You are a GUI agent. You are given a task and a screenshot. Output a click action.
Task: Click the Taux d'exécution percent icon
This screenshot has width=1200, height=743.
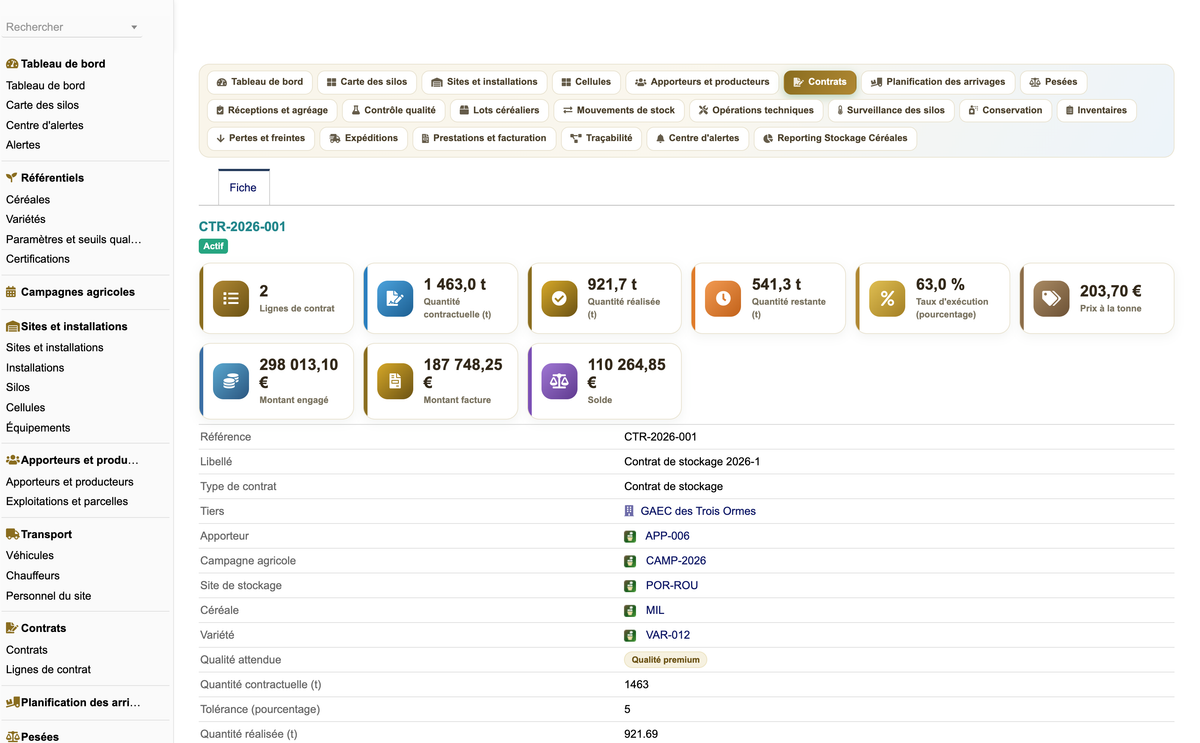coord(887,298)
